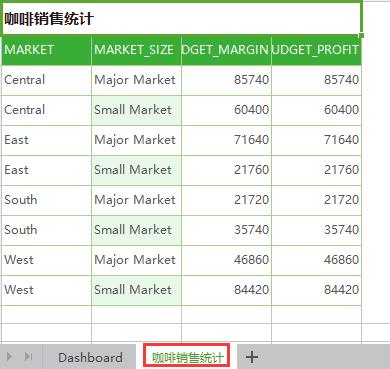Viewport: 390px width, 369px height.
Task: Click Small Market cell in second Central row
Action: [x=137, y=110]
